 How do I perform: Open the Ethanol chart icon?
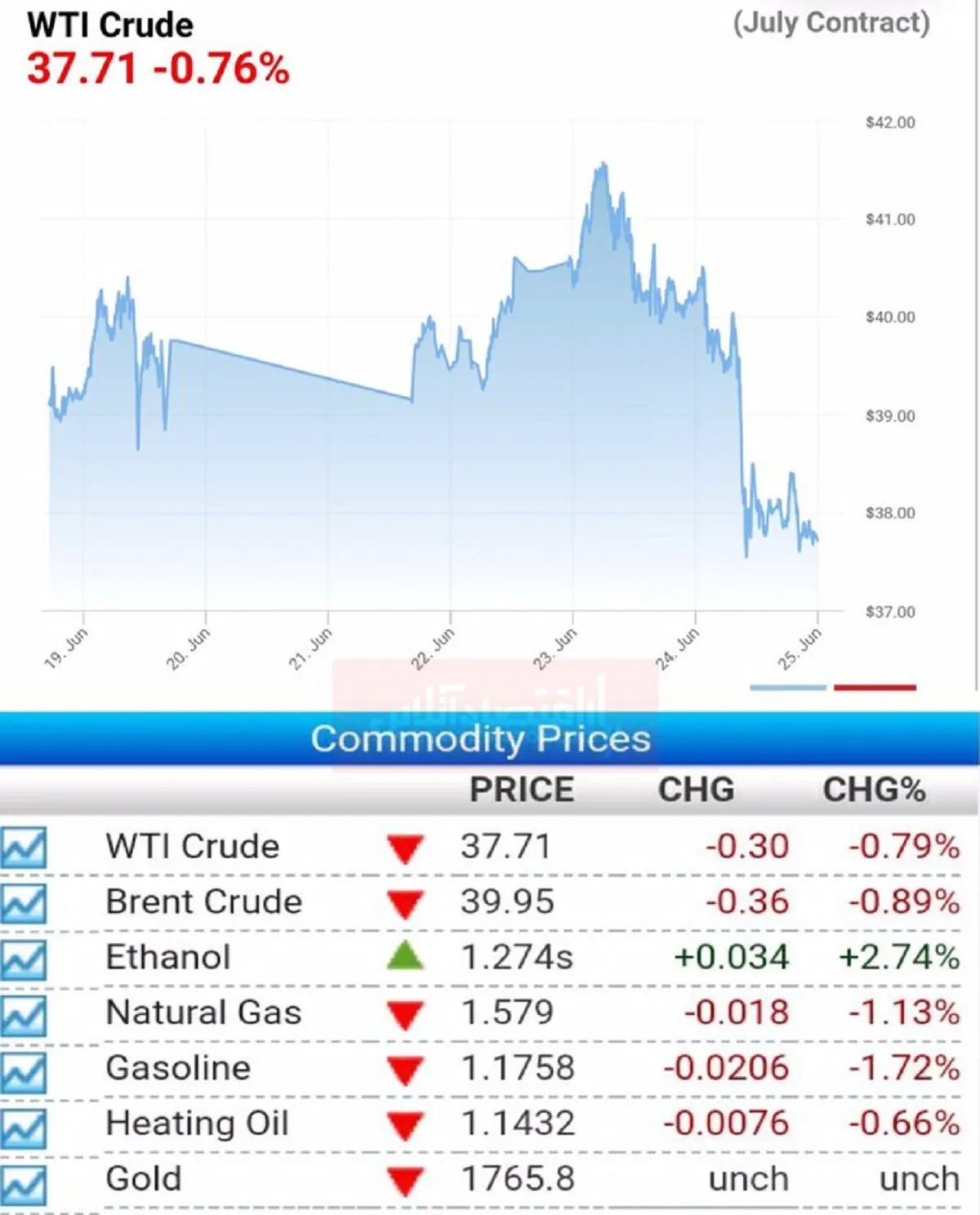click(24, 959)
